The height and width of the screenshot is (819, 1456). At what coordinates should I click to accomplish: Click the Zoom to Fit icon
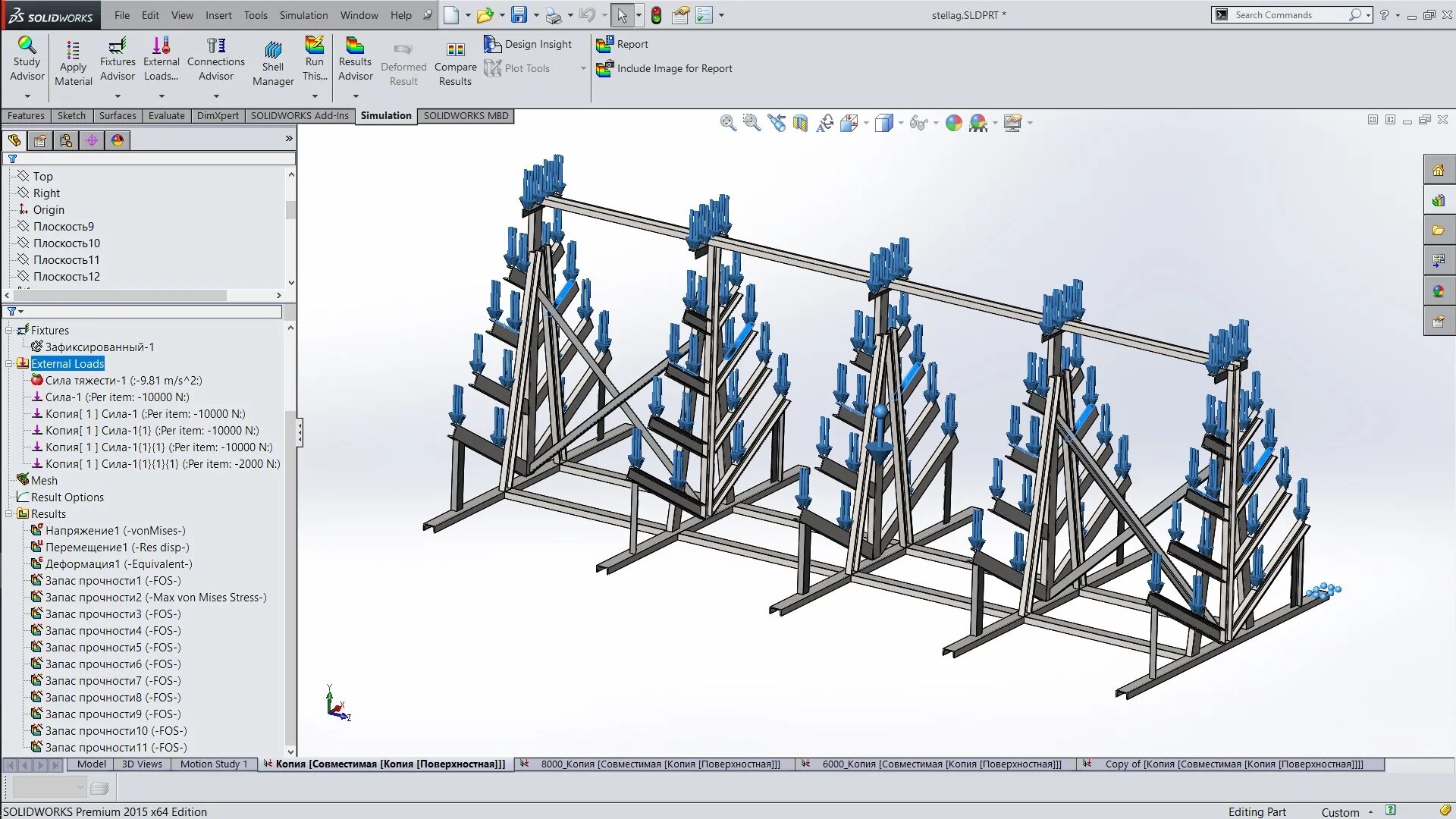(x=727, y=123)
